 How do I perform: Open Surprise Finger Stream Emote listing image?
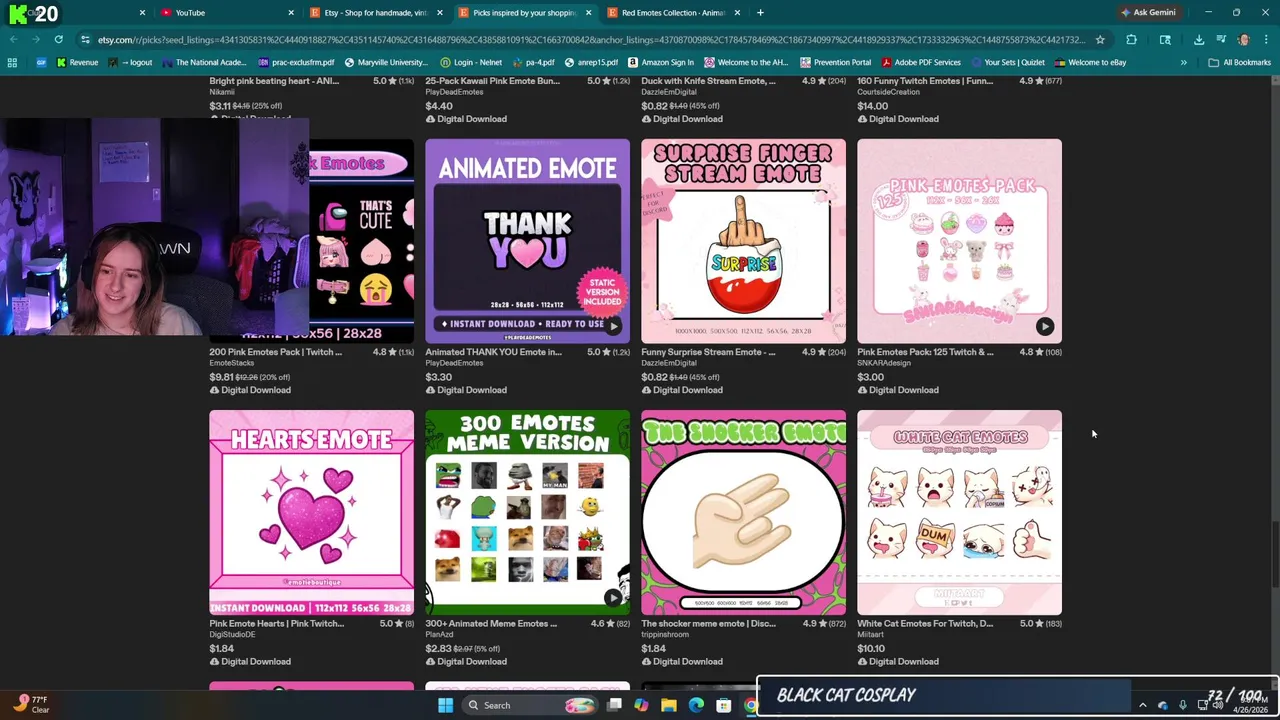tap(743, 241)
